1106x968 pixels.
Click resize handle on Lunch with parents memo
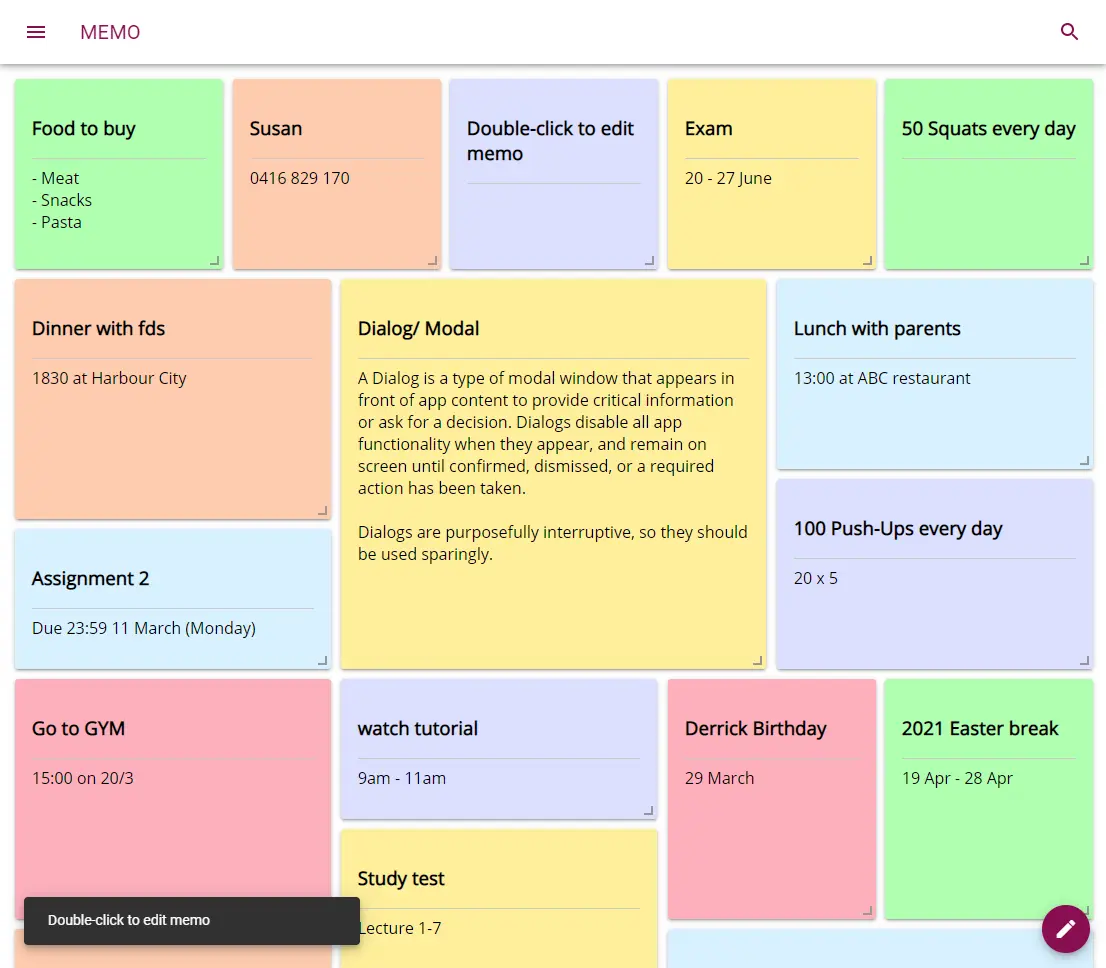coord(1084,460)
